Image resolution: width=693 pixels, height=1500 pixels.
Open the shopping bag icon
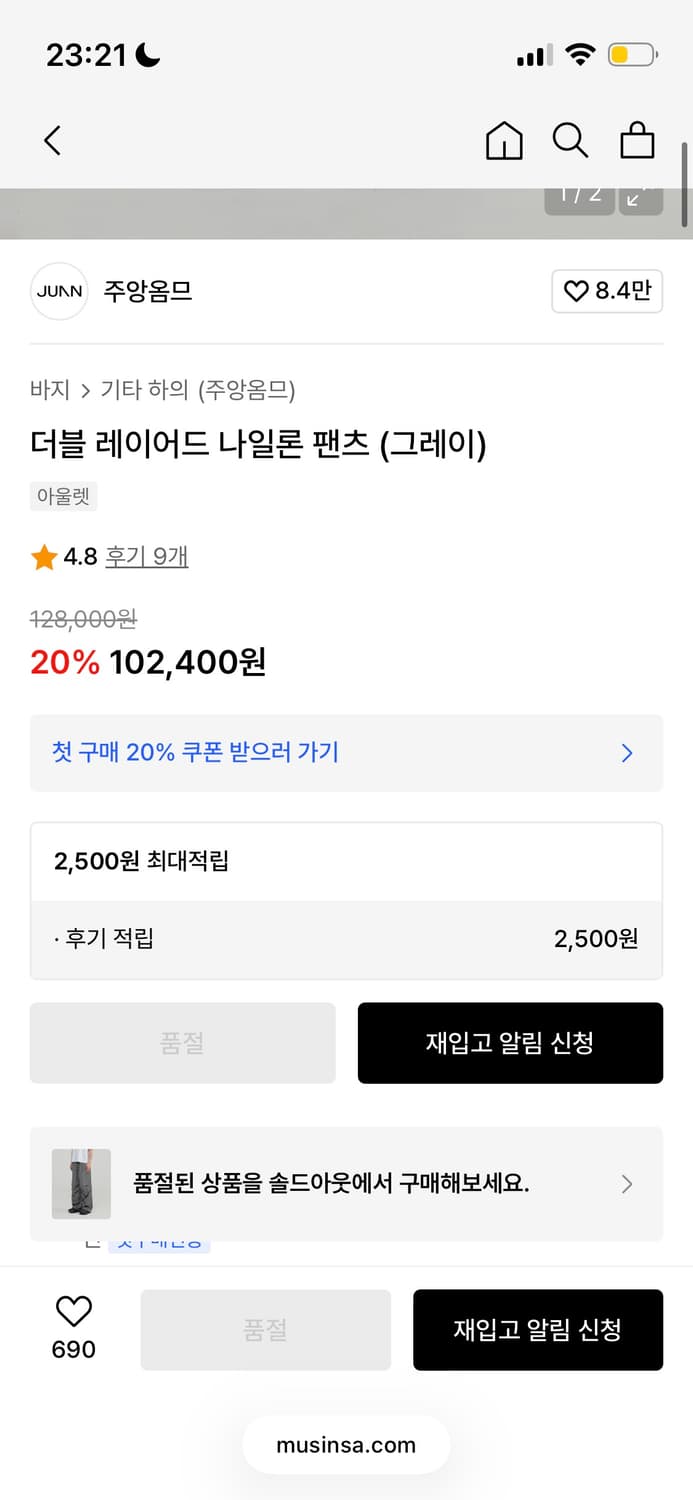tap(638, 141)
